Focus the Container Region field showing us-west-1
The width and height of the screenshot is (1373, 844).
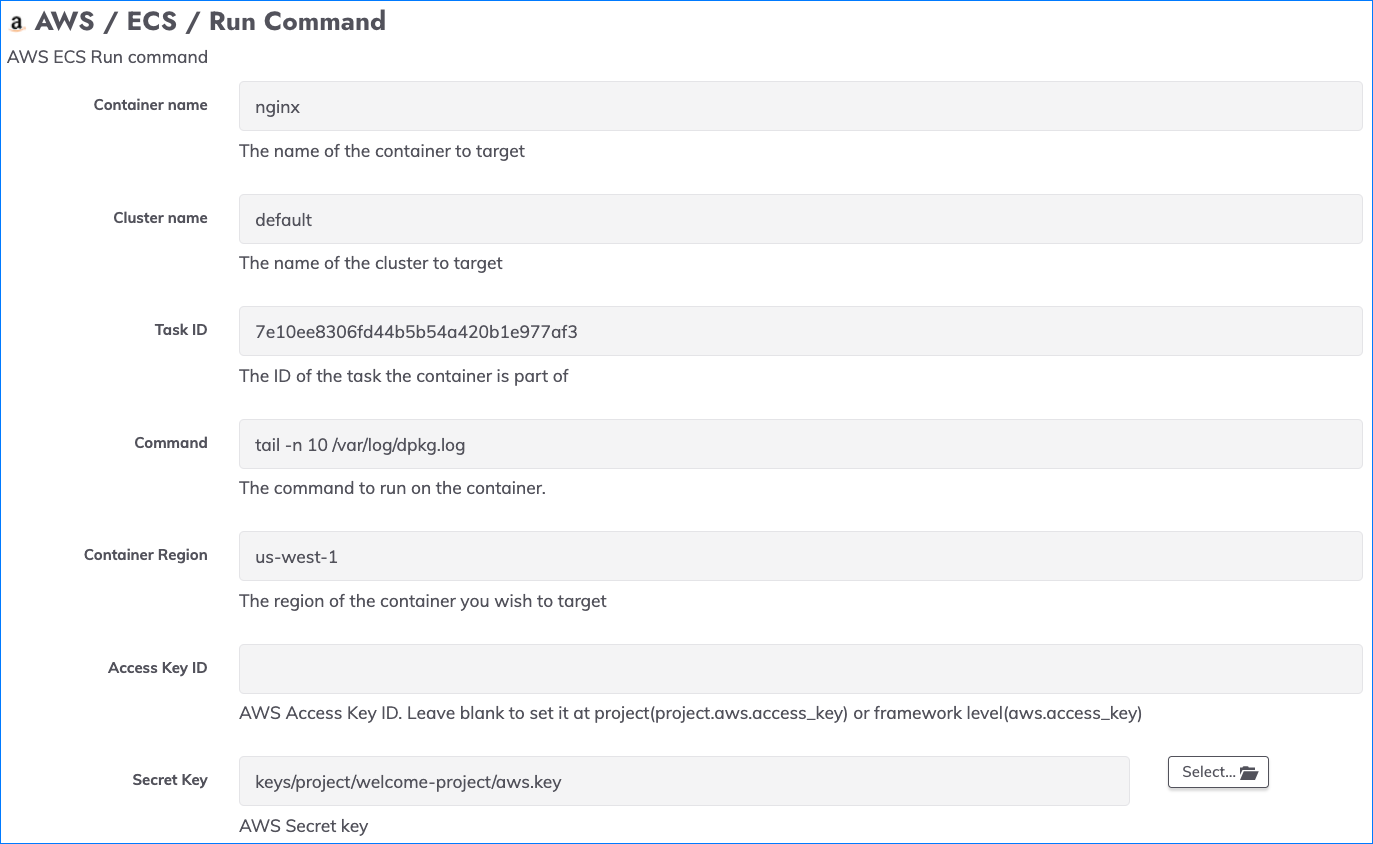pyautogui.click(x=800, y=556)
